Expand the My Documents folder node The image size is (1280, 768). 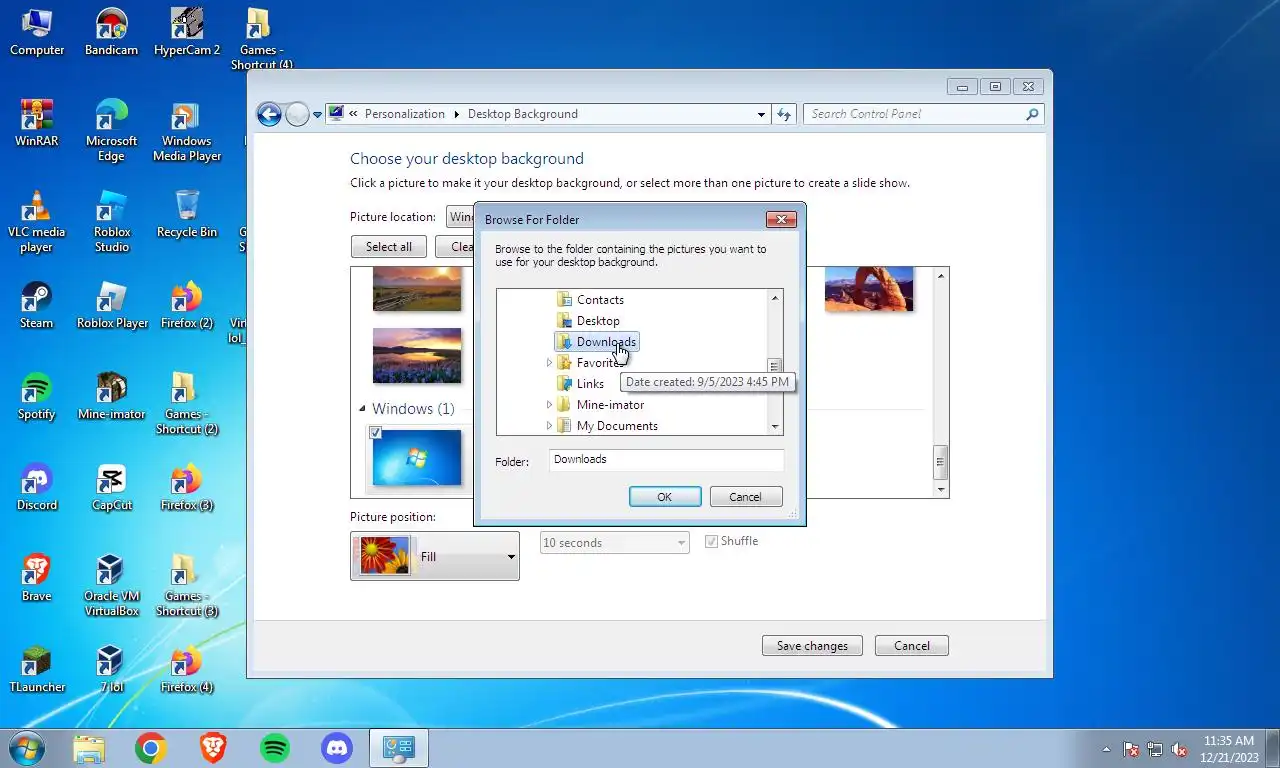click(x=549, y=426)
